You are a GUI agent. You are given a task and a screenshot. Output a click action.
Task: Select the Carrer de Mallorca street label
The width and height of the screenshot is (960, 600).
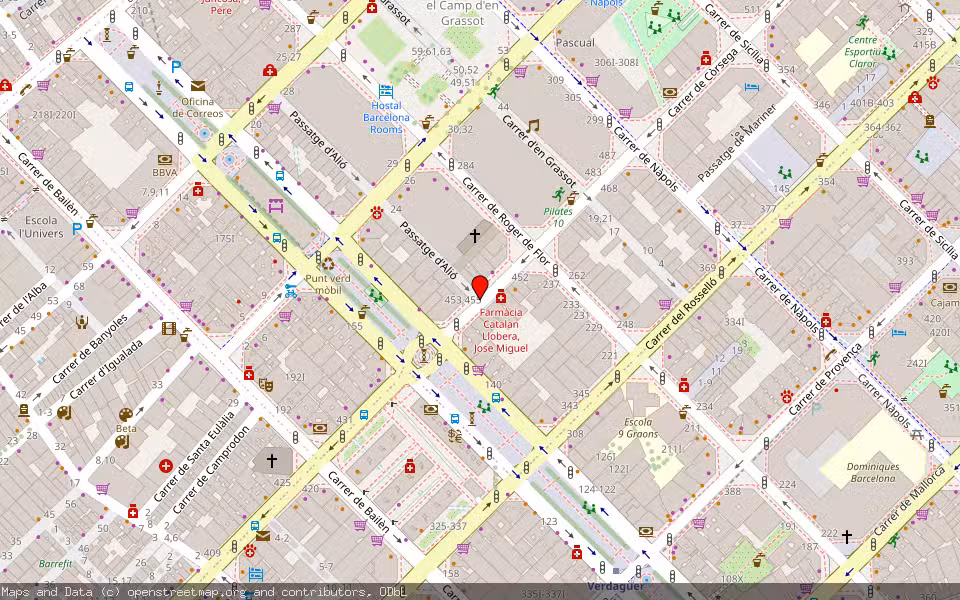tap(909, 501)
